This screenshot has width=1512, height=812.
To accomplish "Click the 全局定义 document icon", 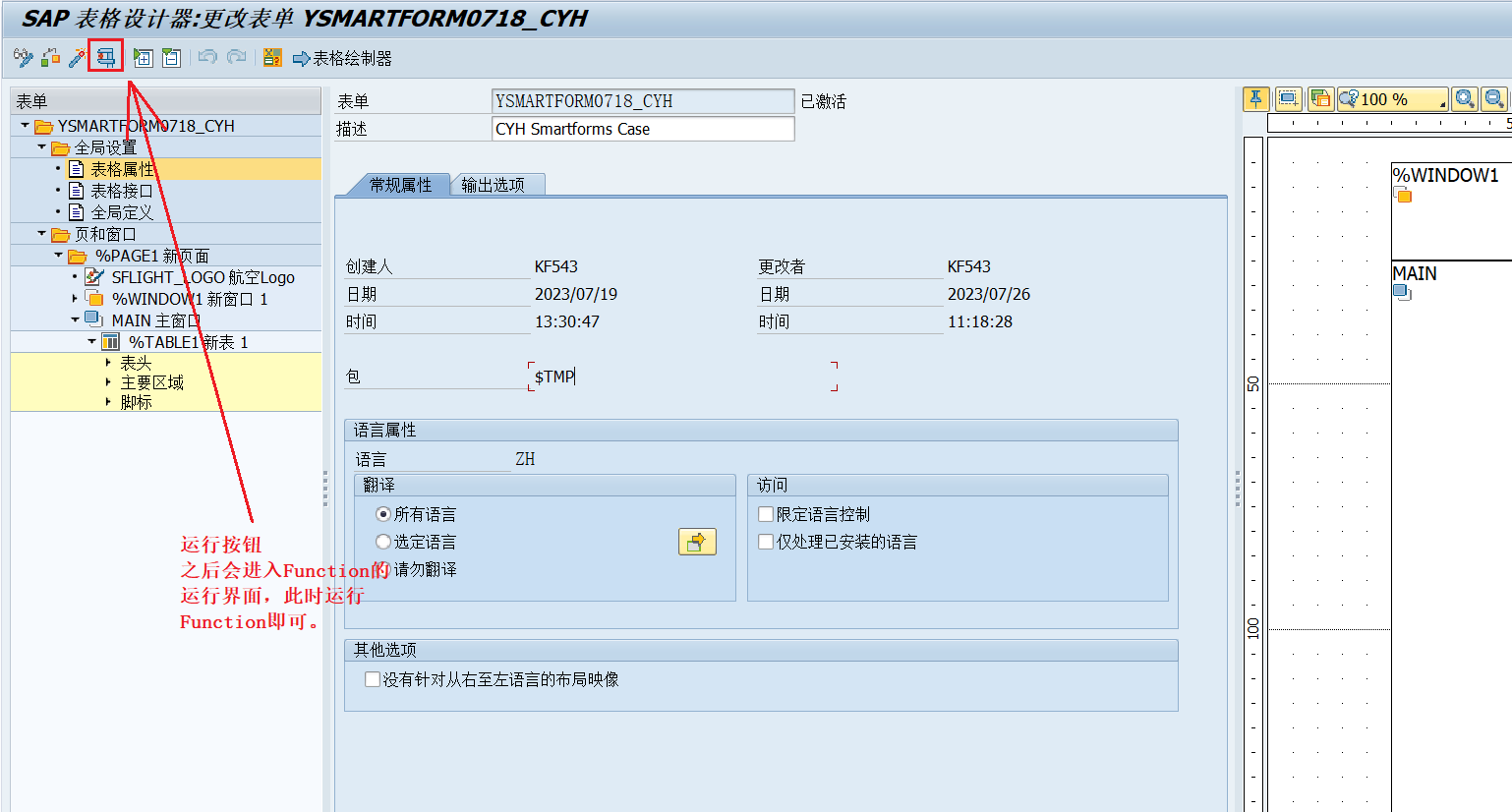I will coord(76,212).
